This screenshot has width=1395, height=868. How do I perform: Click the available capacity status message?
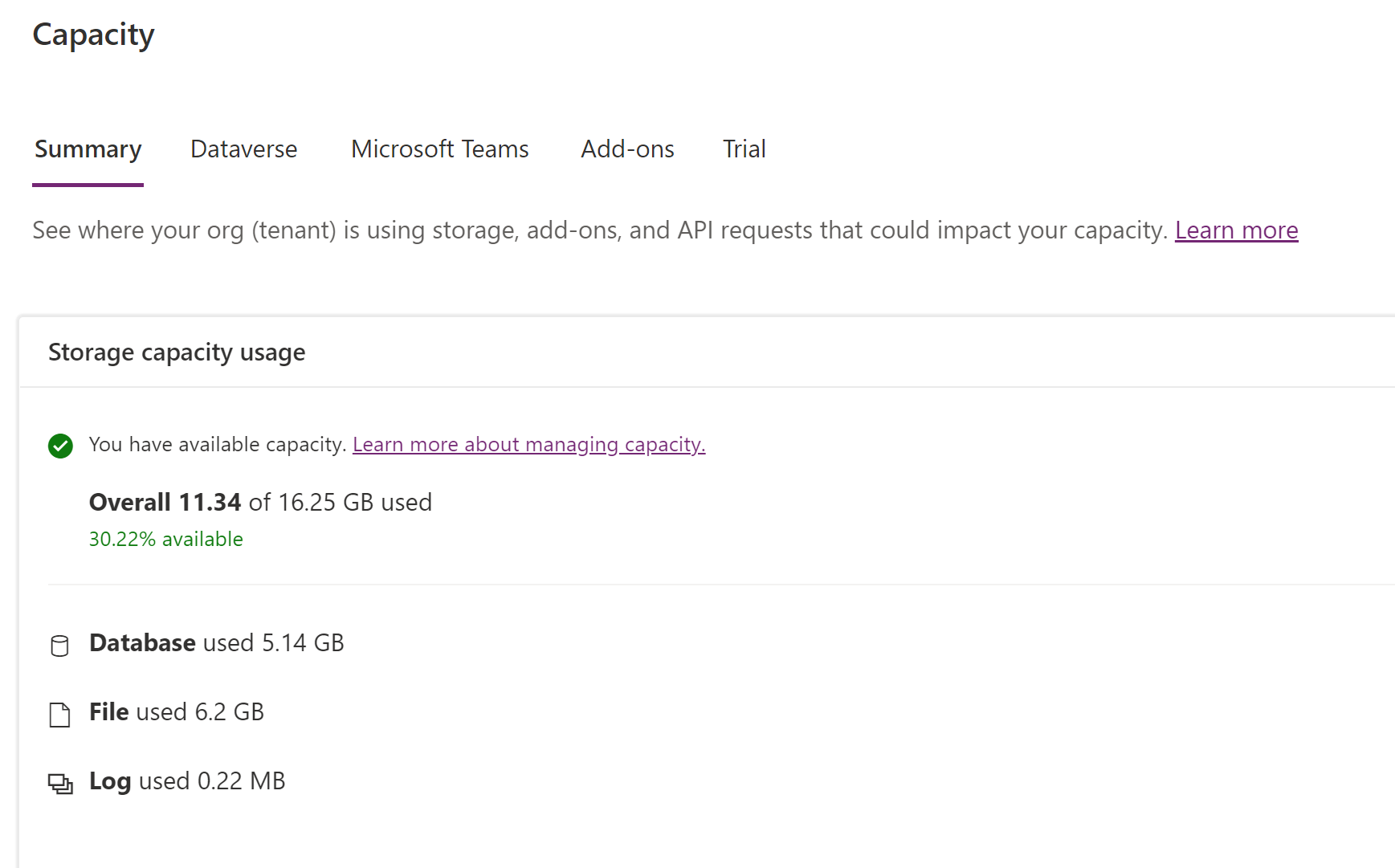click(217, 444)
